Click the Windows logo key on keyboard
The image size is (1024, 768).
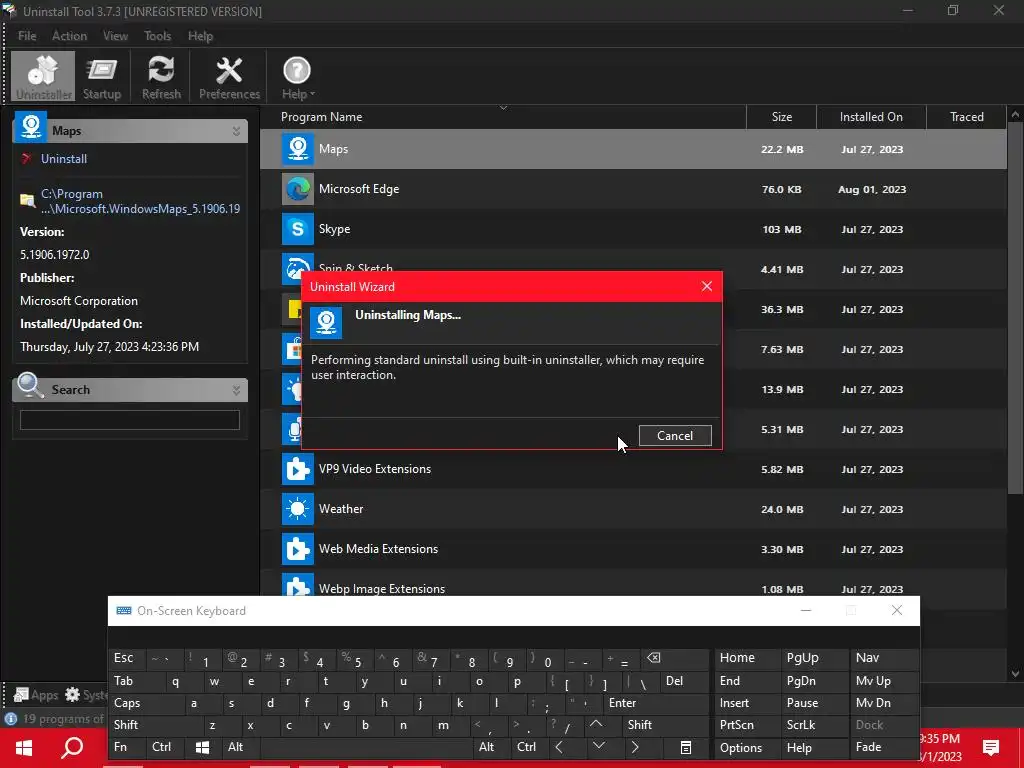202,747
